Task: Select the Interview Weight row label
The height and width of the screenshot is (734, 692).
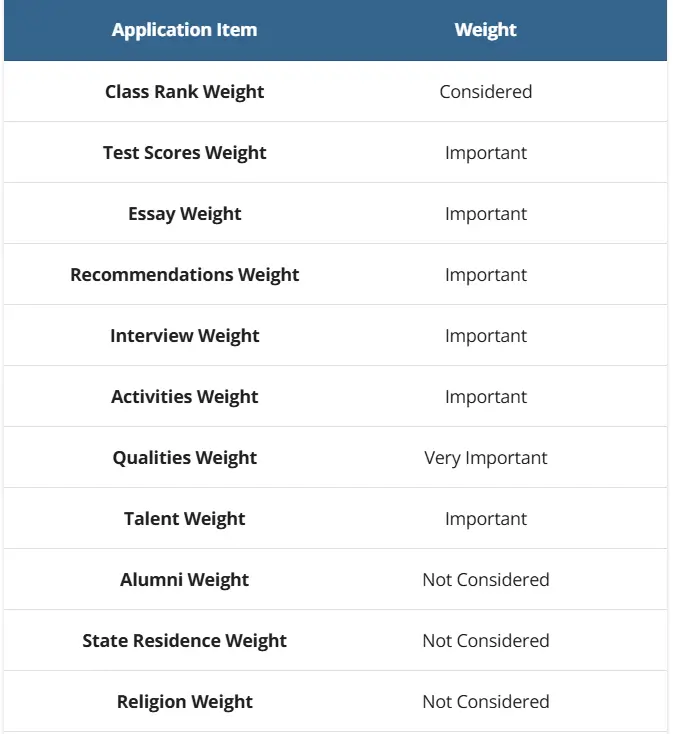Action: (x=184, y=336)
